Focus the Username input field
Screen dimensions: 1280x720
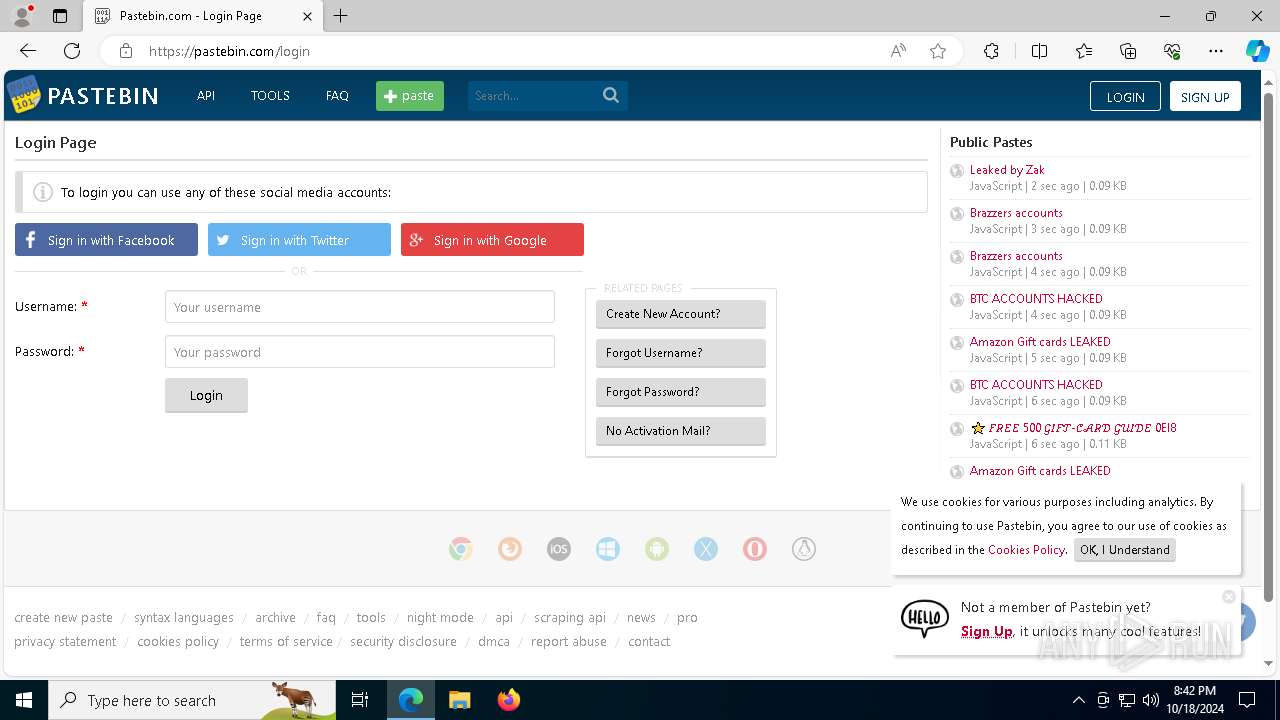pos(360,307)
